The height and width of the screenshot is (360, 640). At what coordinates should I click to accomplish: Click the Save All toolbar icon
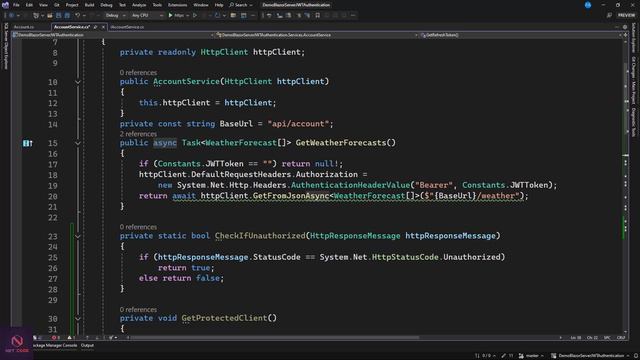tap(67, 16)
